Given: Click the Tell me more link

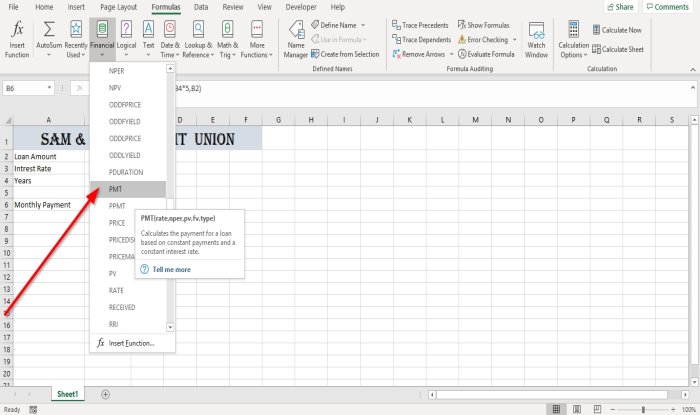Looking at the screenshot, I should (x=171, y=270).
